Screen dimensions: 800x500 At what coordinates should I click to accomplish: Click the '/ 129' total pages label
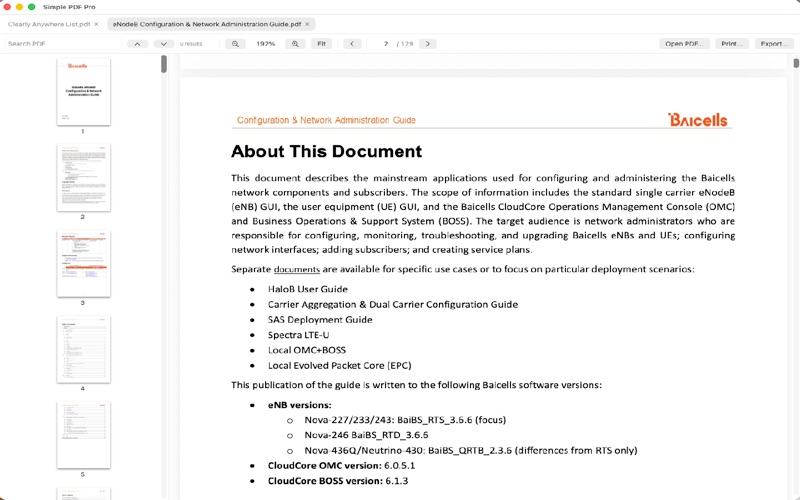point(405,44)
